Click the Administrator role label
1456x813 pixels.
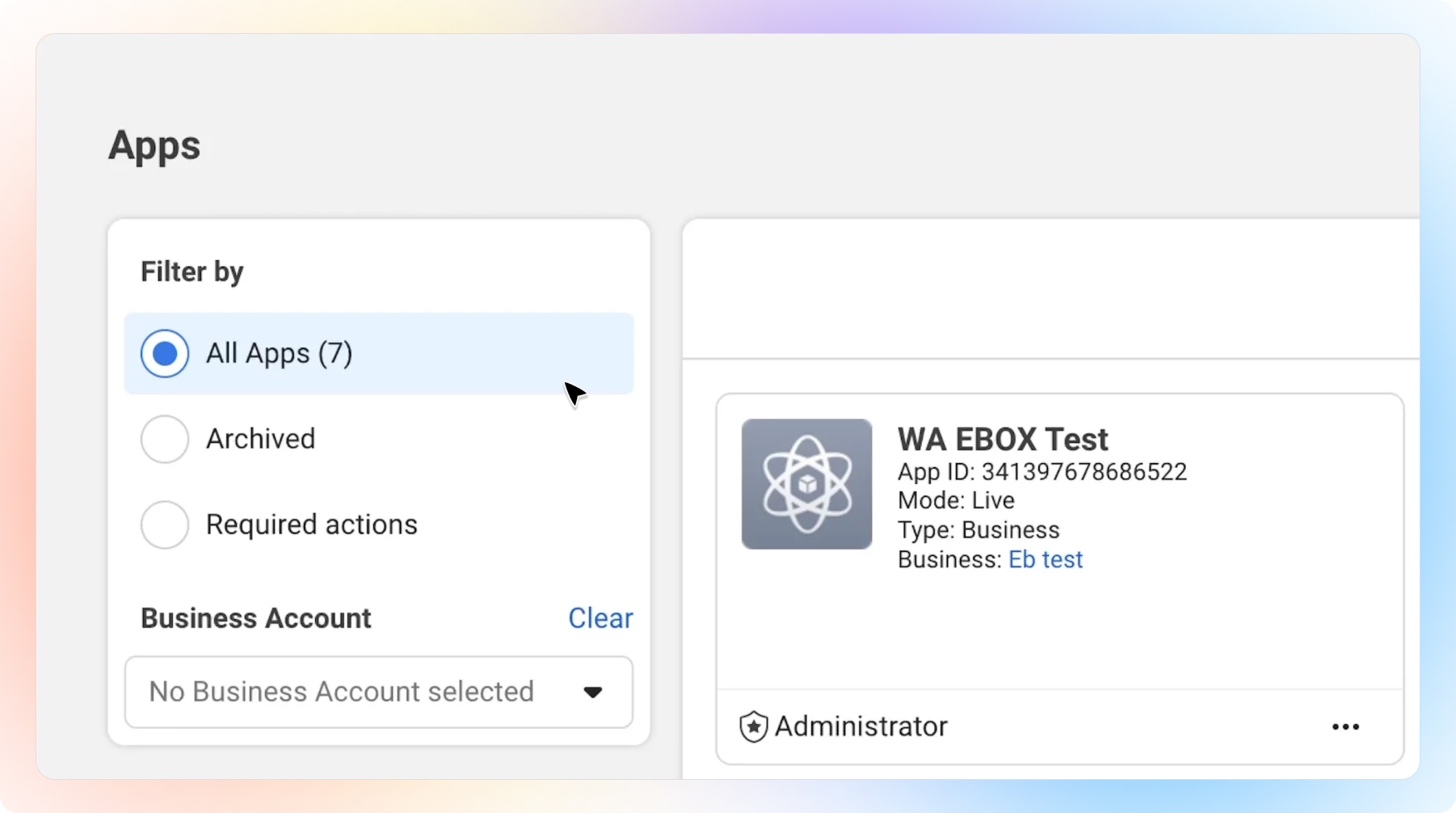[x=861, y=727]
